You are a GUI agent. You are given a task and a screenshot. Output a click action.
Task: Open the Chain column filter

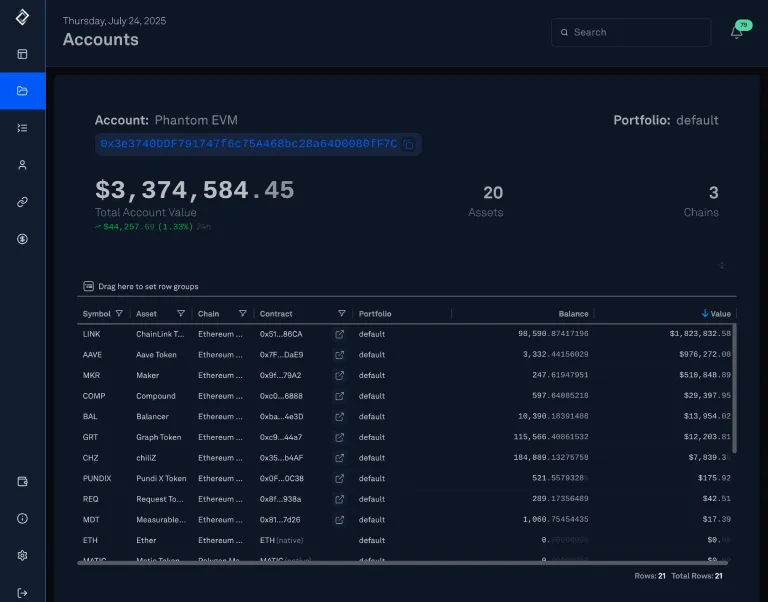tap(242, 313)
